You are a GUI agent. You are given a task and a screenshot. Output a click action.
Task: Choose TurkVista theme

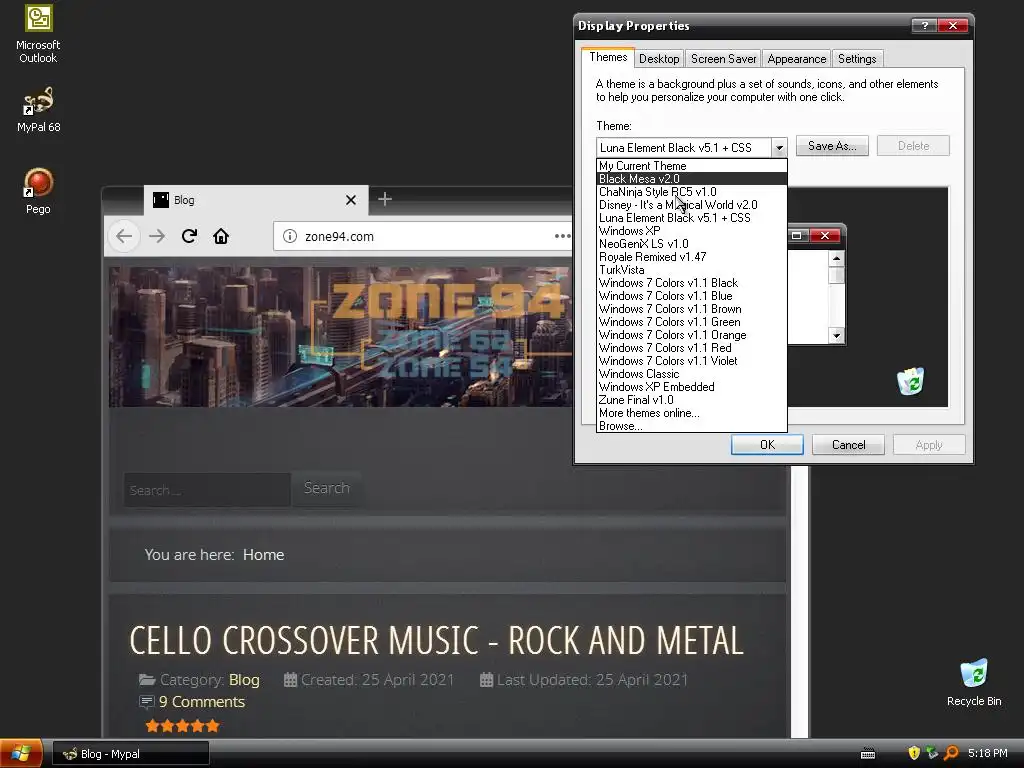click(x=692, y=270)
